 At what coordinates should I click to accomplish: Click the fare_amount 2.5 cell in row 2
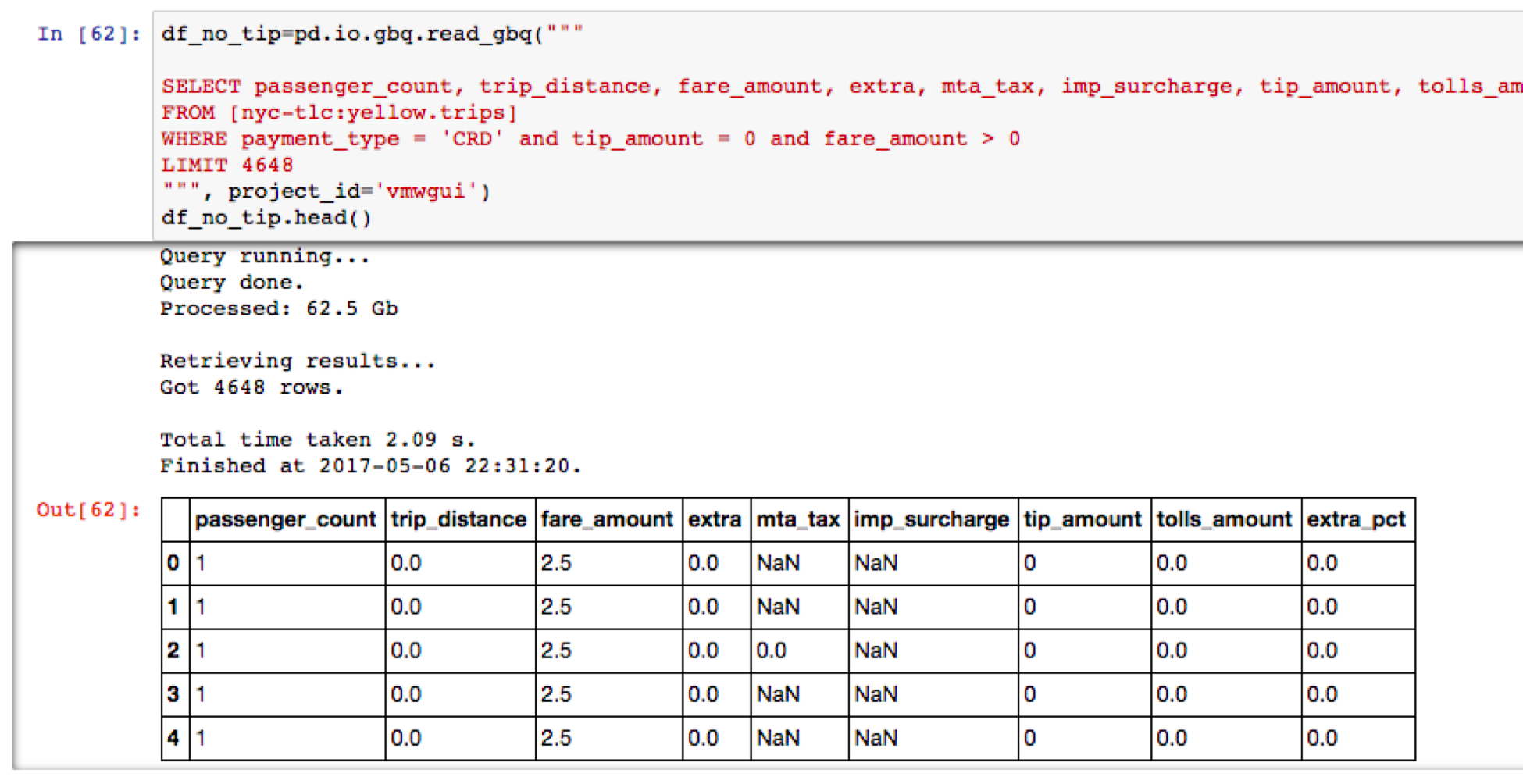[608, 650]
